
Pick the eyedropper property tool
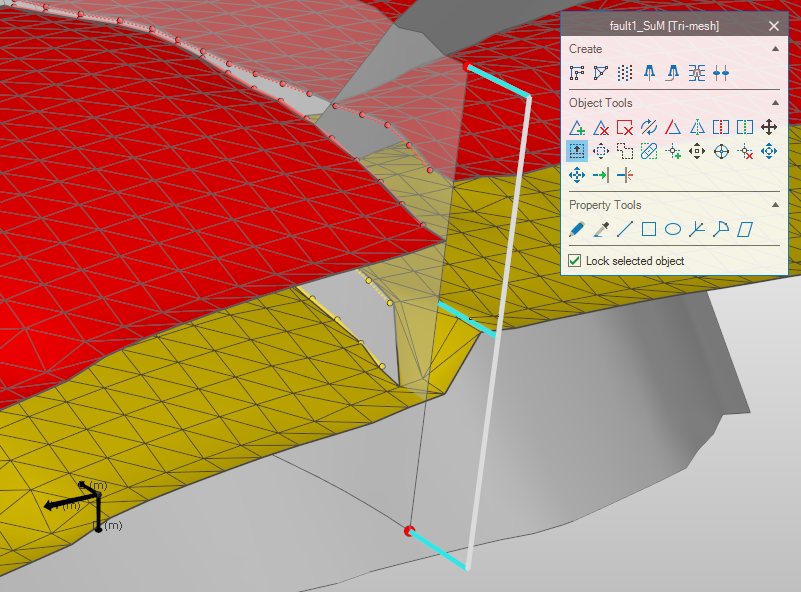[601, 229]
